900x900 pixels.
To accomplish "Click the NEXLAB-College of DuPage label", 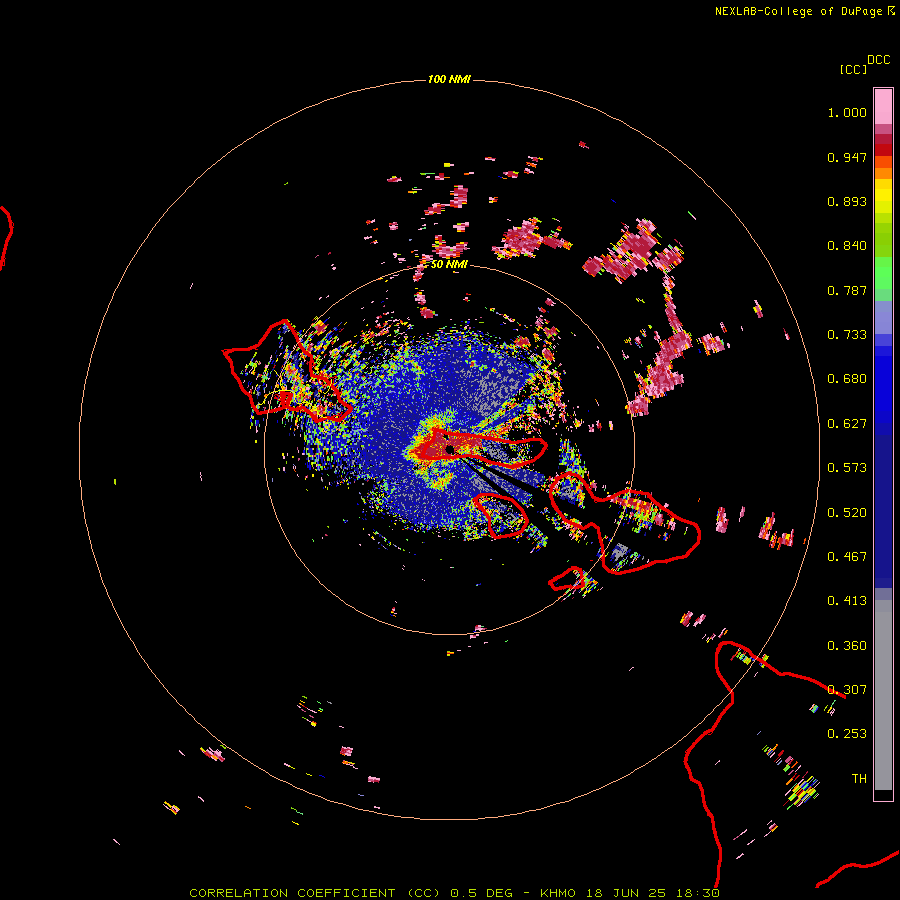I will pyautogui.click(x=798, y=11).
